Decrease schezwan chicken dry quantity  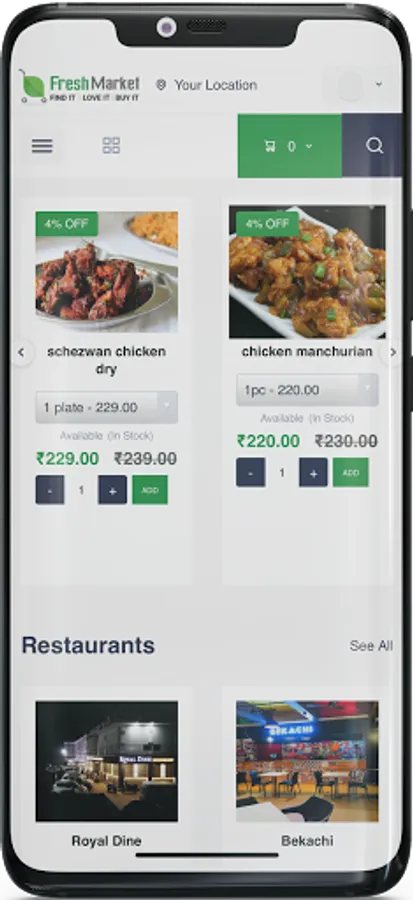click(x=50, y=490)
